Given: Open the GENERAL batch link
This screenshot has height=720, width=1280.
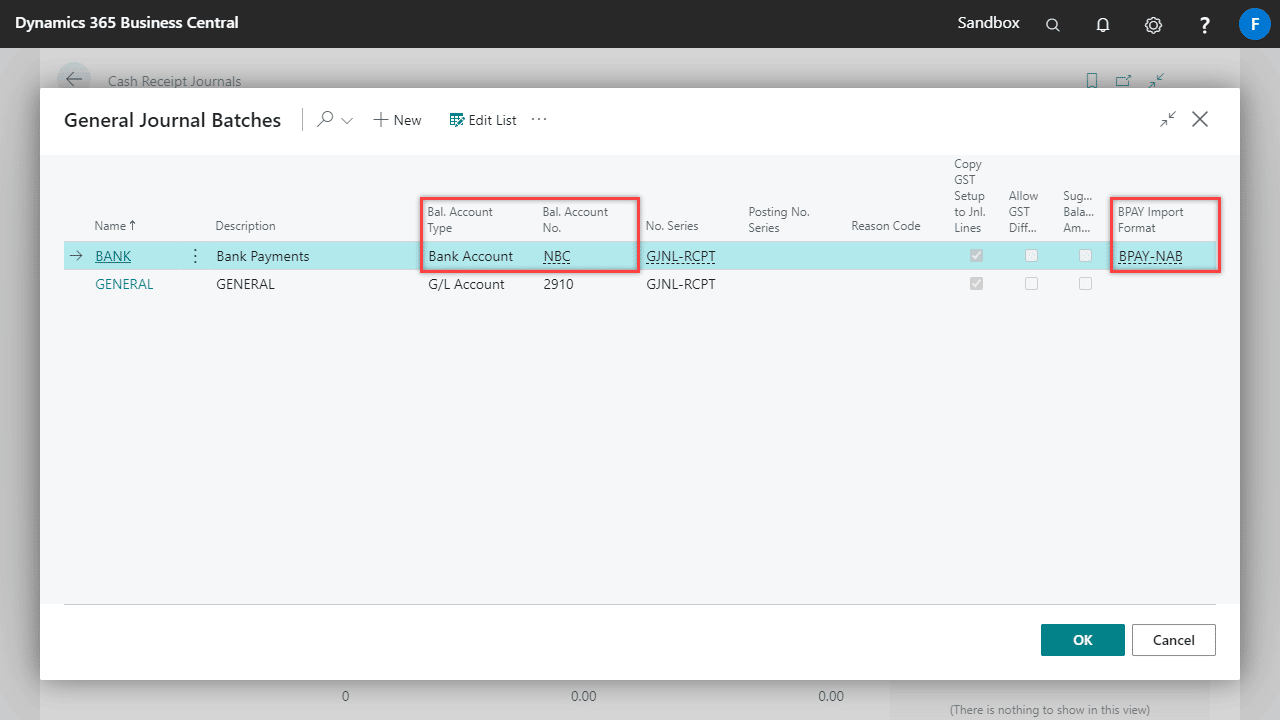Looking at the screenshot, I should 124,284.
